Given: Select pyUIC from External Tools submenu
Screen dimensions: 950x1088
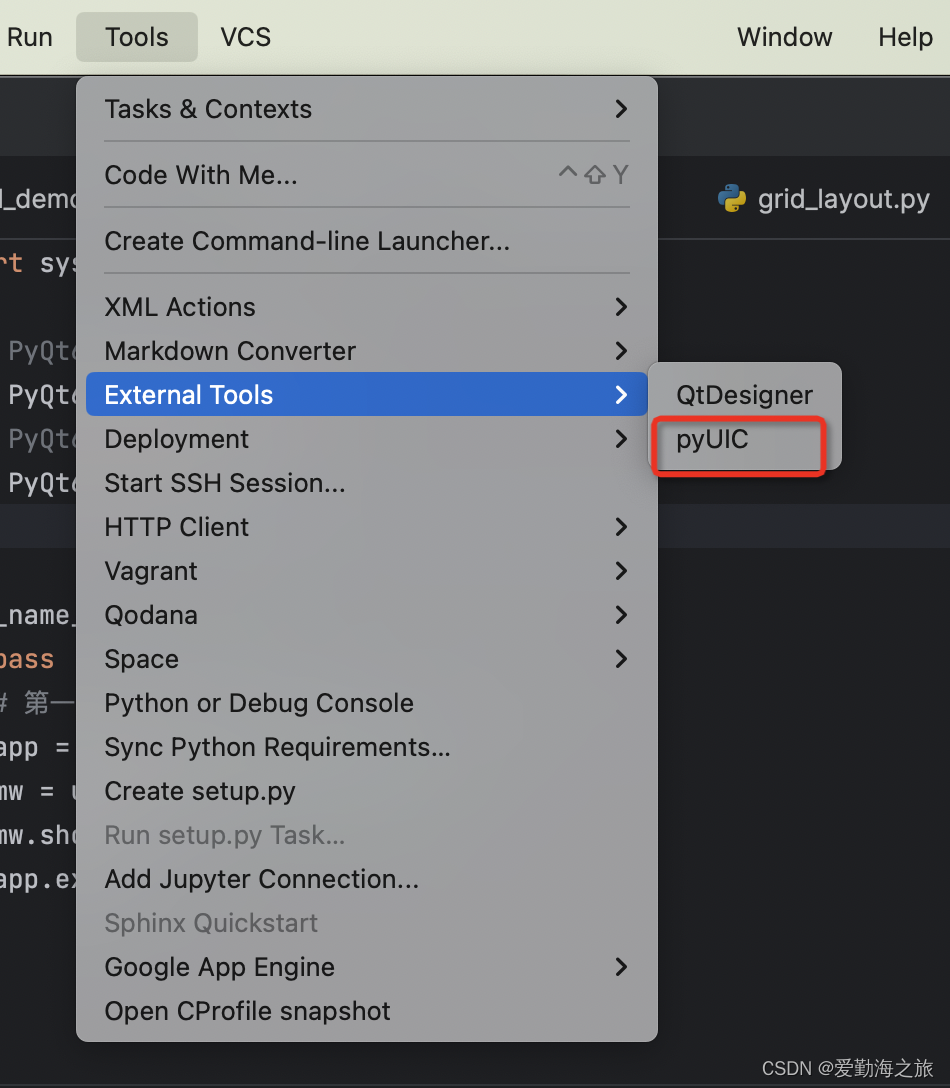Looking at the screenshot, I should point(713,439).
